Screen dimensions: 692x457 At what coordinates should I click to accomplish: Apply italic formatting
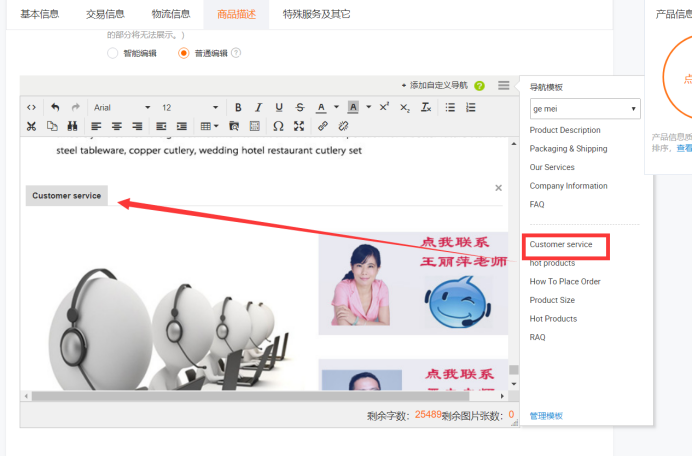click(259, 108)
